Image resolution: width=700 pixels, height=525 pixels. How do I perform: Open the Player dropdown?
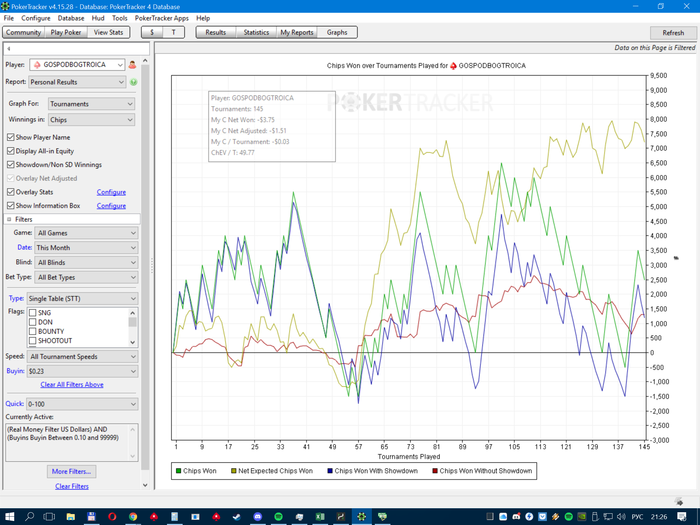point(77,65)
